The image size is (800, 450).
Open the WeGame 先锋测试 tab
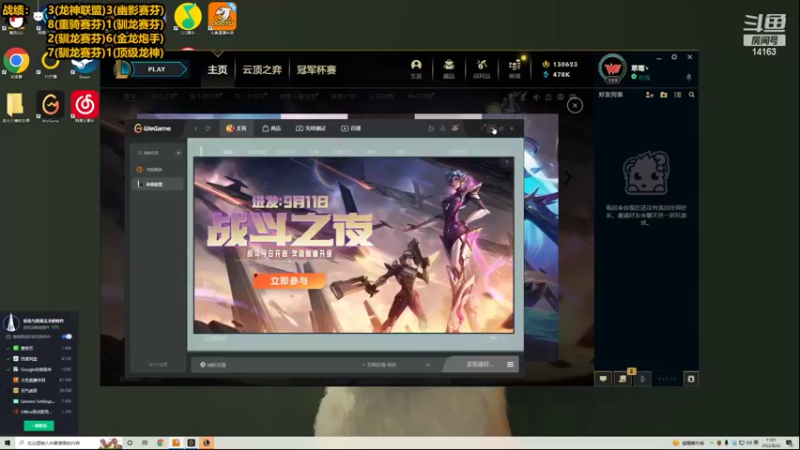click(x=311, y=129)
